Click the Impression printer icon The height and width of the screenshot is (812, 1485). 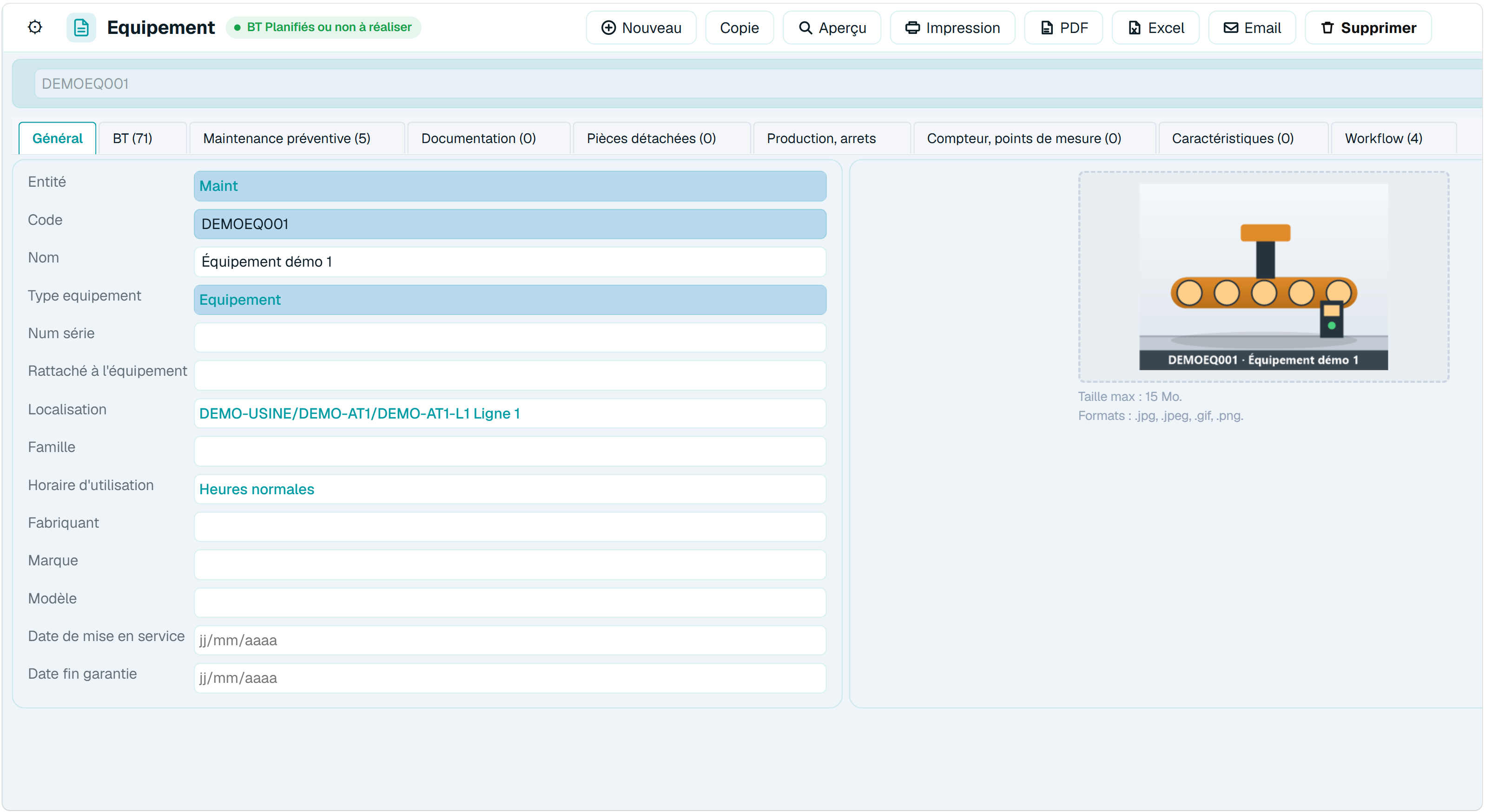coord(912,28)
